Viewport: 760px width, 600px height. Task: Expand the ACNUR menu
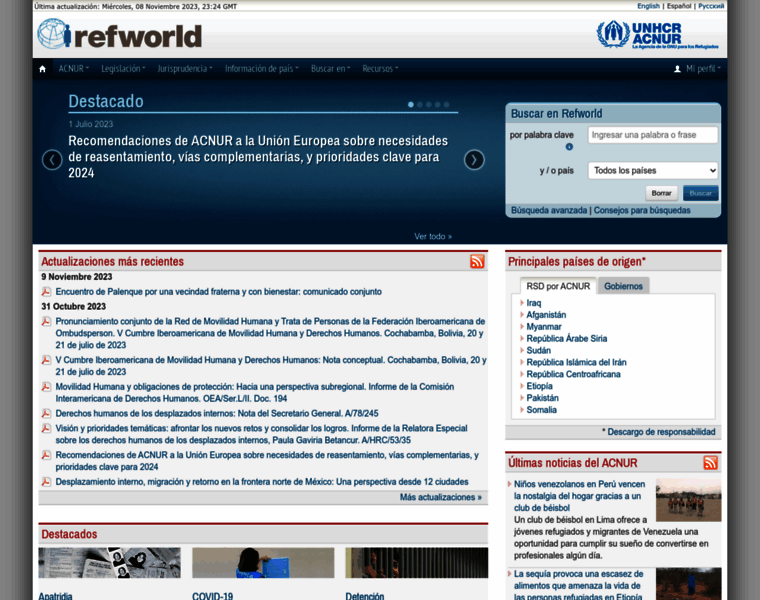click(74, 69)
